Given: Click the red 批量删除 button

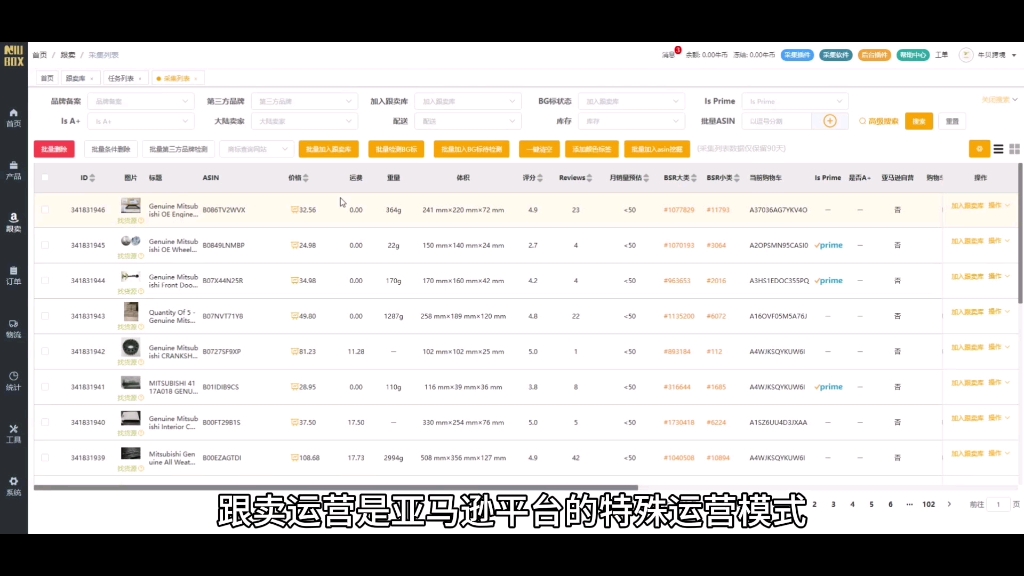Looking at the screenshot, I should (x=54, y=149).
